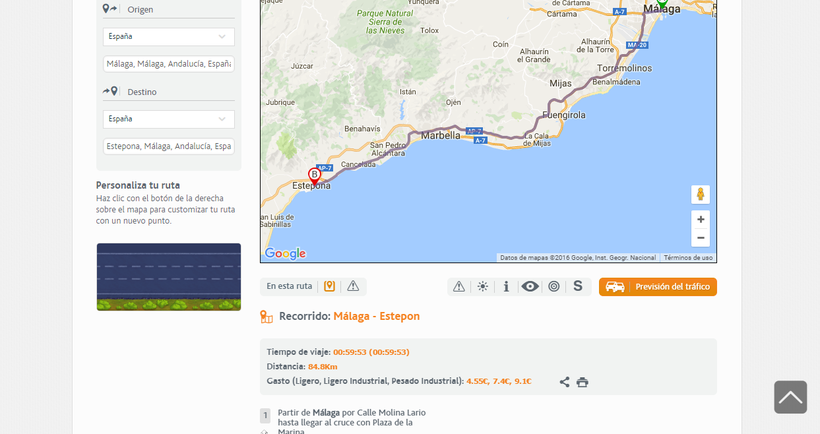Toggle the radar target layer icon
Image resolution: width=820 pixels, height=434 pixels.
[x=554, y=287]
